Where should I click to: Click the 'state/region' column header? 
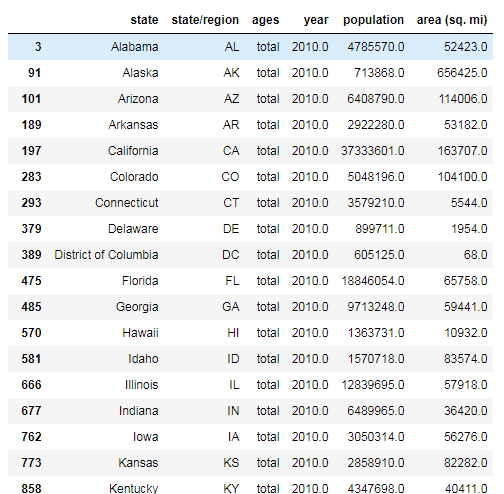205,20
